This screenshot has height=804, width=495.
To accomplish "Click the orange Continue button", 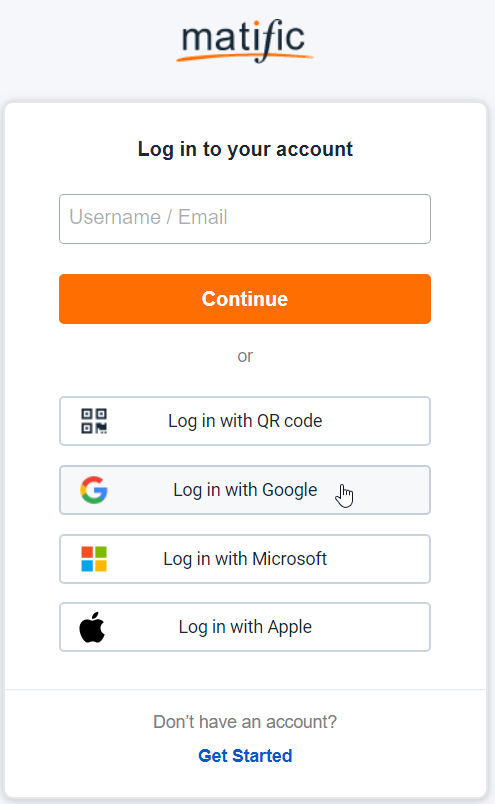I will [x=245, y=299].
